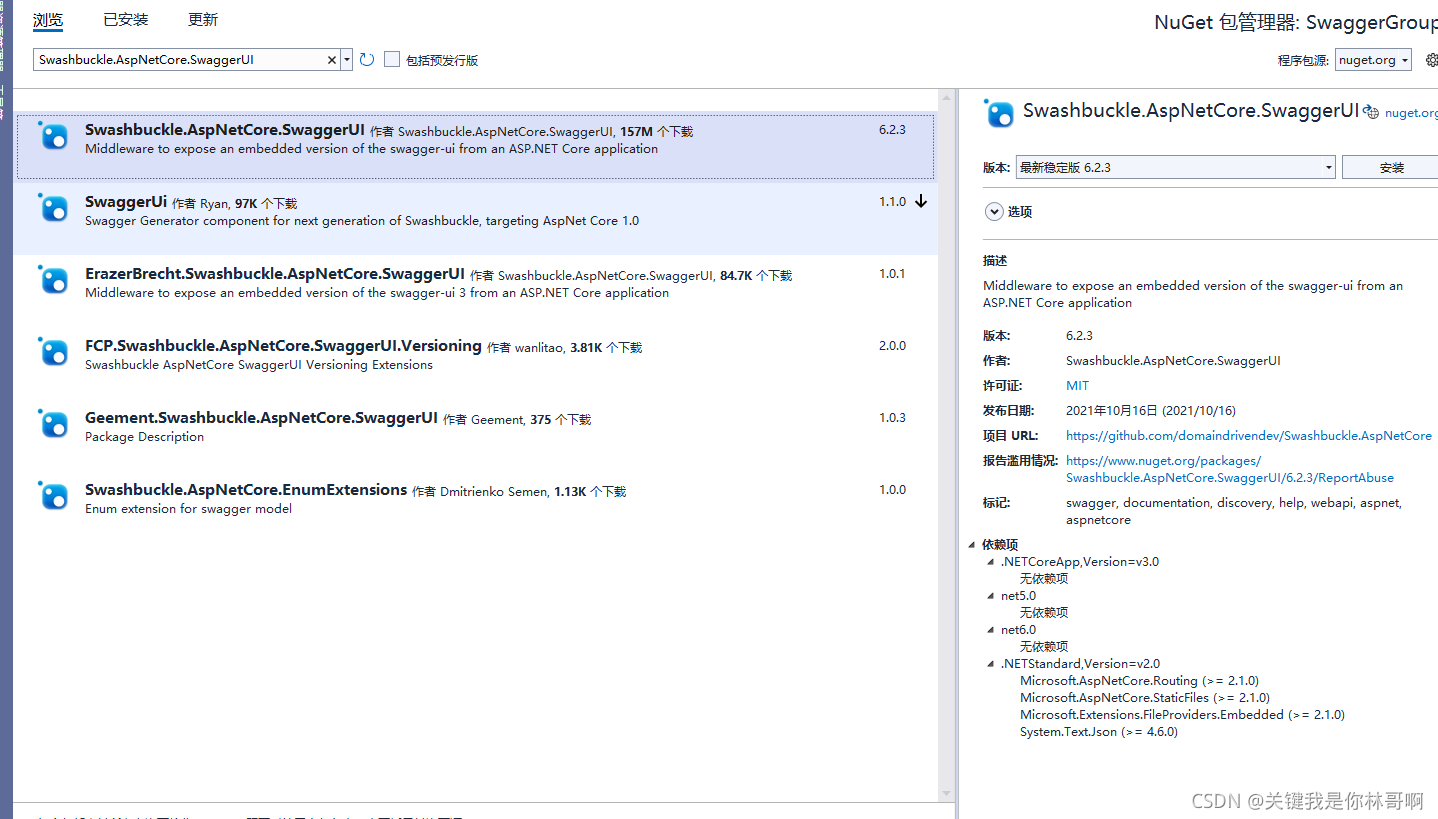Select Geement.Swashbuckle.AspNetCore.SwaggerUI package title
This screenshot has height=819, width=1438.
pos(261,418)
